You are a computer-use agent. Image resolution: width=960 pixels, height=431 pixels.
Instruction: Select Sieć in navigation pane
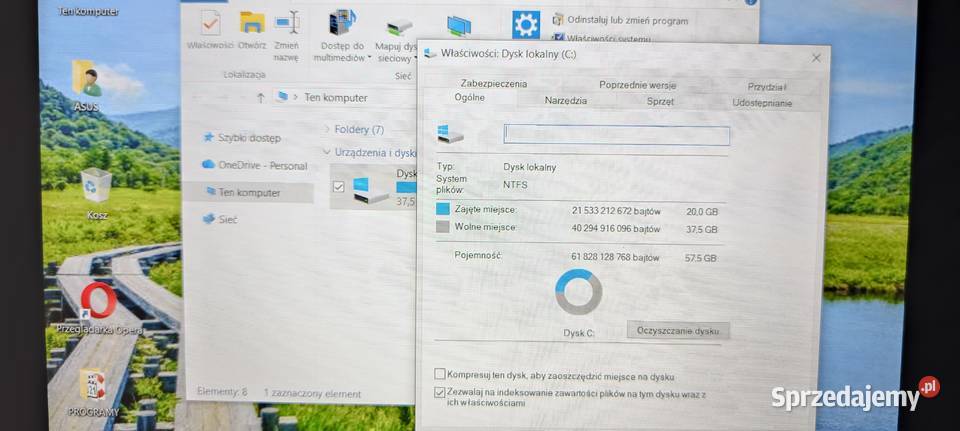(228, 219)
